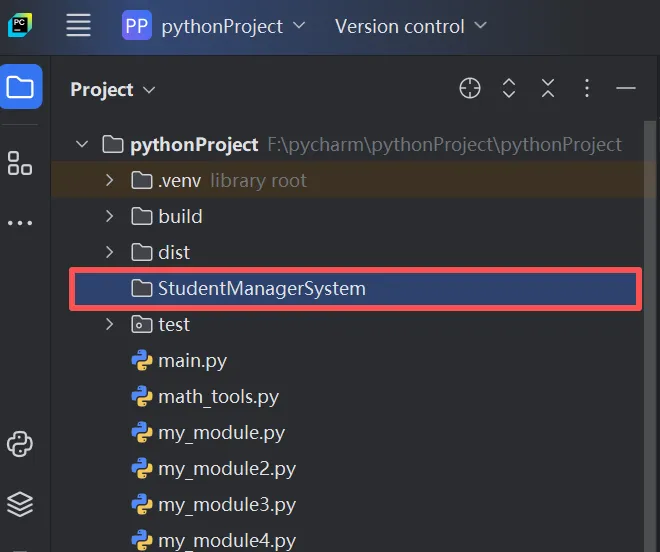Expand the build folder chevron
The height and width of the screenshot is (552, 660).
110,217
